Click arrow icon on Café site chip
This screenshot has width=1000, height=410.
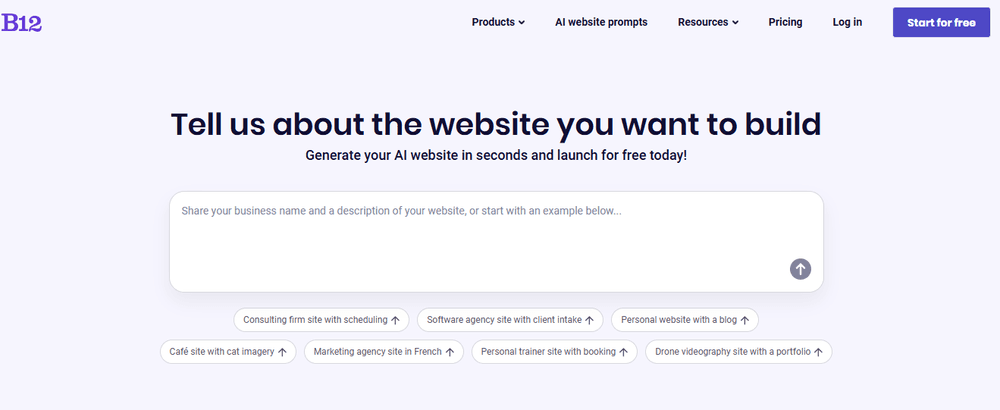click(283, 353)
